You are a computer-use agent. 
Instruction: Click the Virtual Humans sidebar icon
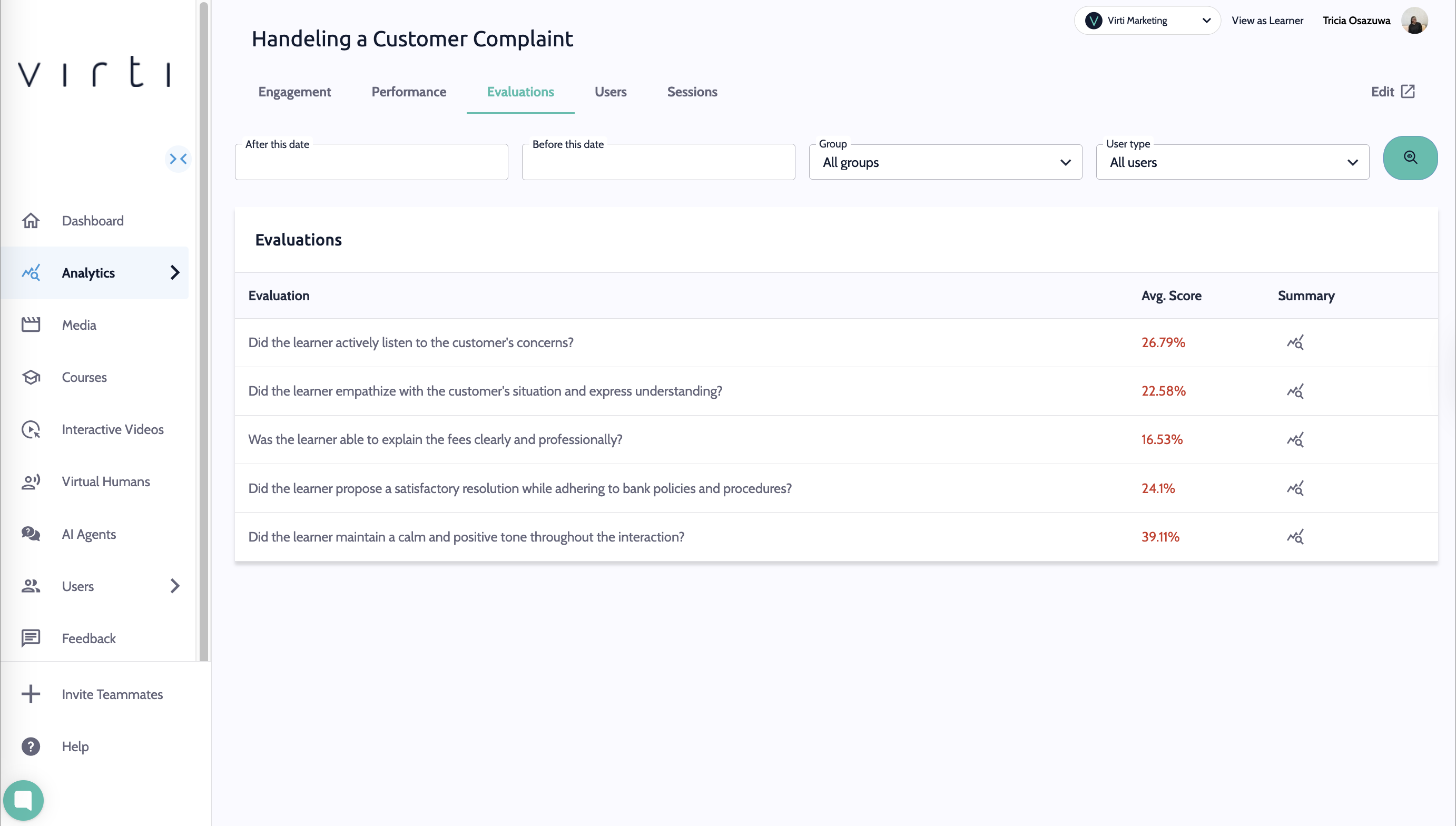click(31, 481)
